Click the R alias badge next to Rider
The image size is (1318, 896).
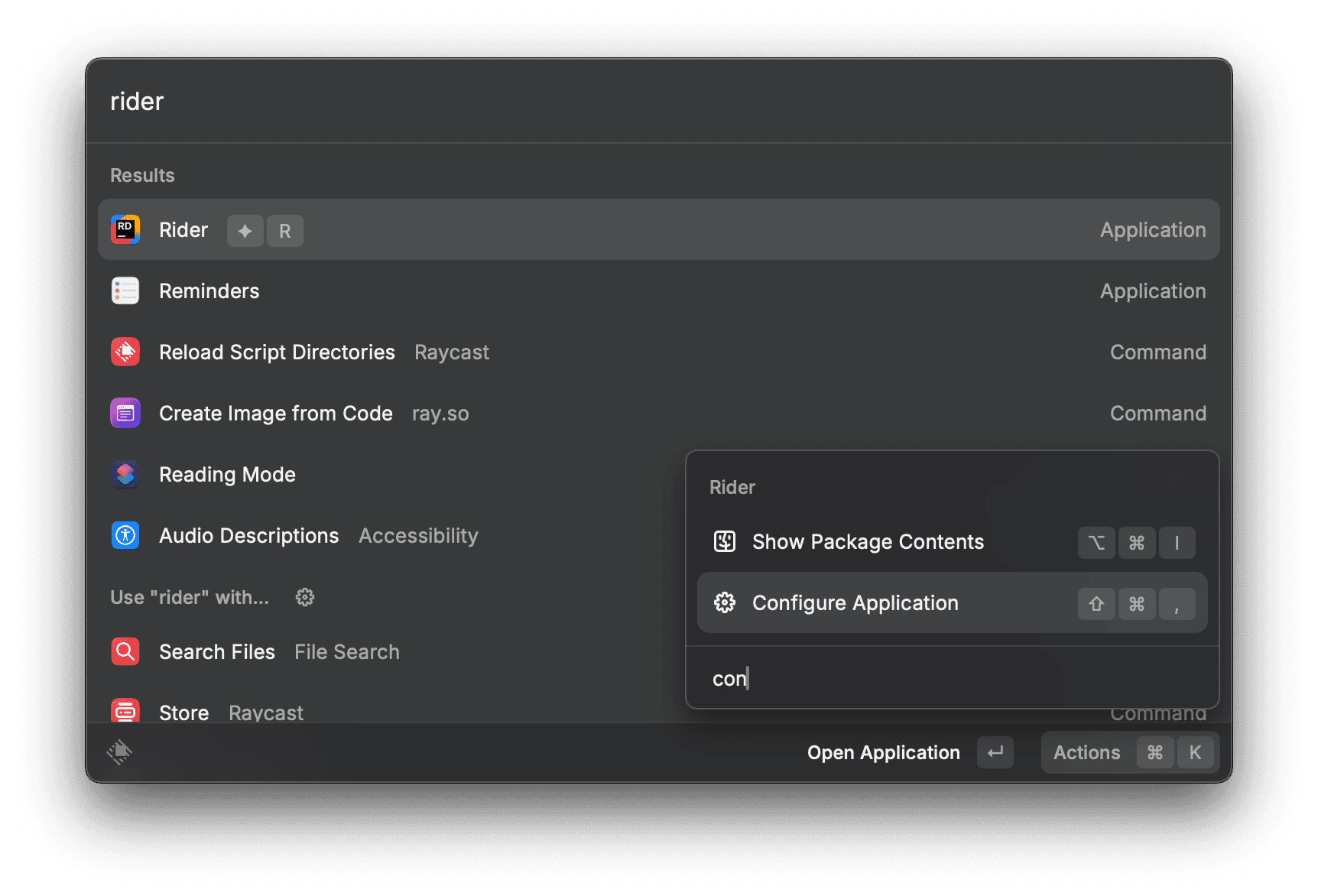tap(284, 230)
